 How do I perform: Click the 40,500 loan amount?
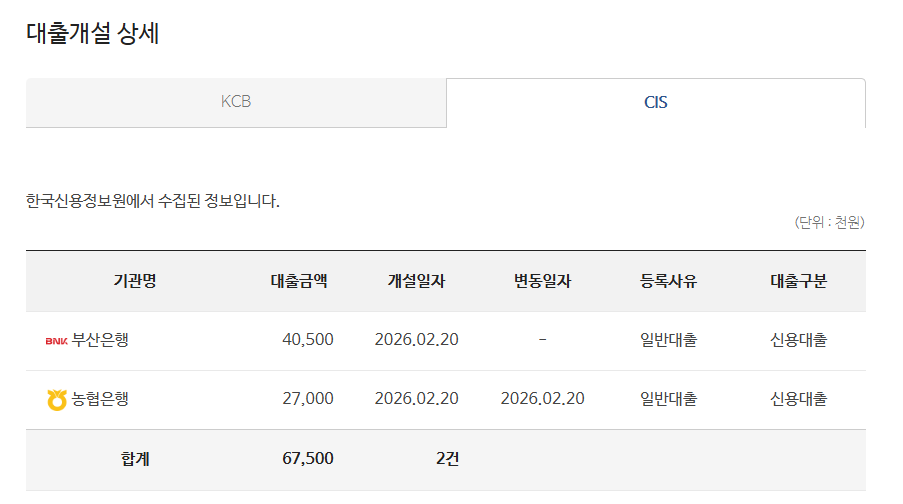(x=308, y=340)
